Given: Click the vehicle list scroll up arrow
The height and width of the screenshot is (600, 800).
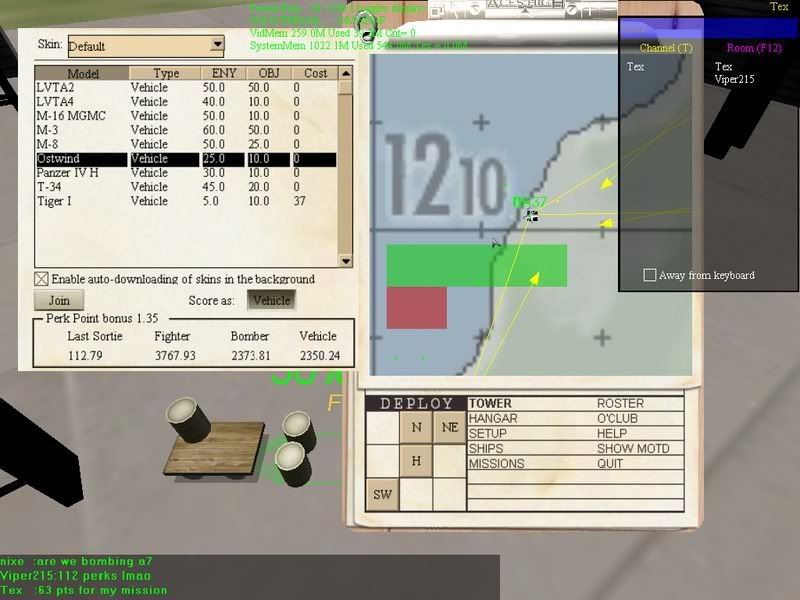Looking at the screenshot, I should (345, 73).
